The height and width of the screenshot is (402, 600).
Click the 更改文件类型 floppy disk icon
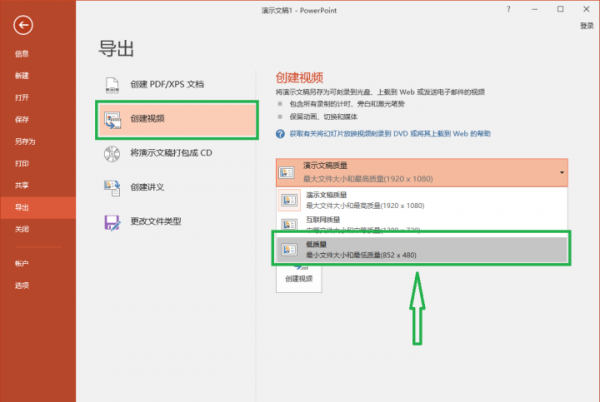tap(112, 222)
